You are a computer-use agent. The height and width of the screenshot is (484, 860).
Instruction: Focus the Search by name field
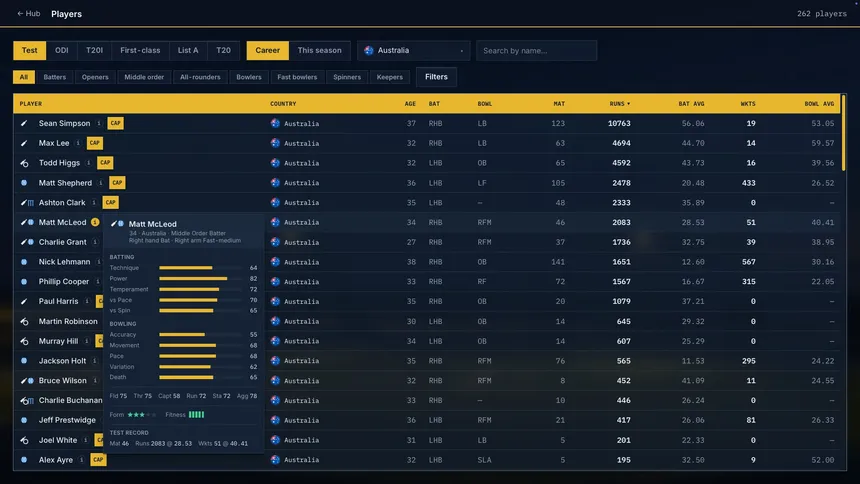pyautogui.click(x=536, y=50)
